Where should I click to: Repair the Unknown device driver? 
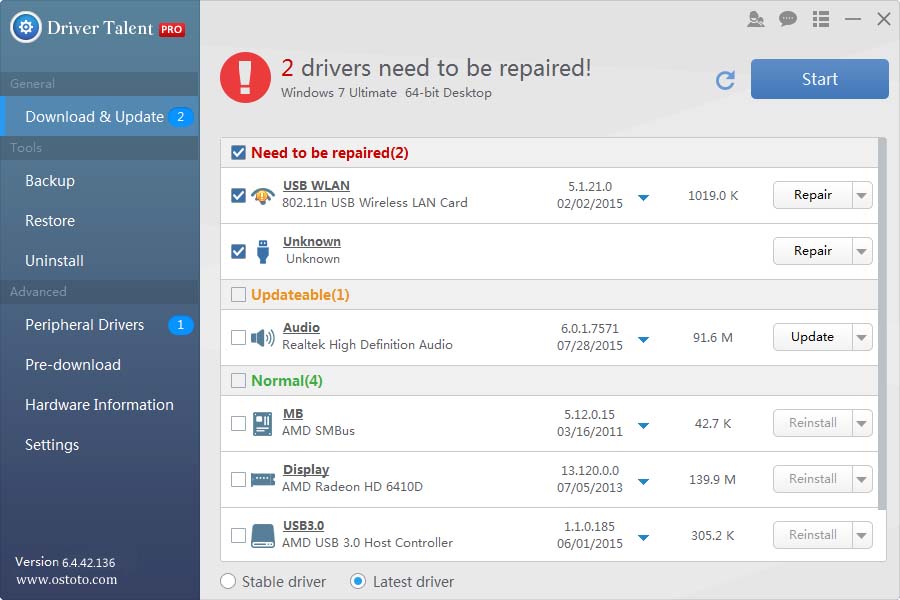813,251
